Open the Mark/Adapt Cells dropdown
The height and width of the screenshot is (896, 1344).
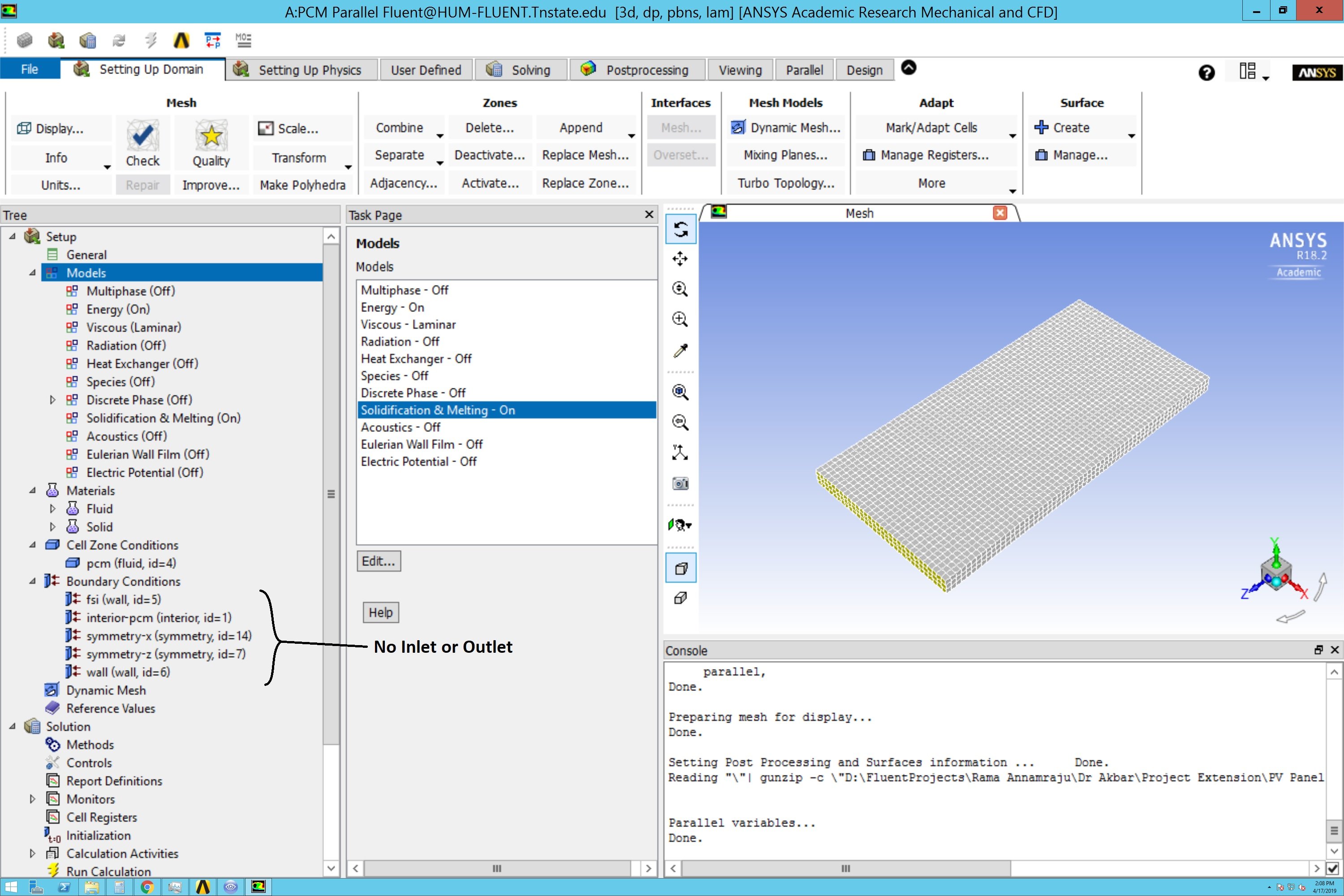point(1012,136)
